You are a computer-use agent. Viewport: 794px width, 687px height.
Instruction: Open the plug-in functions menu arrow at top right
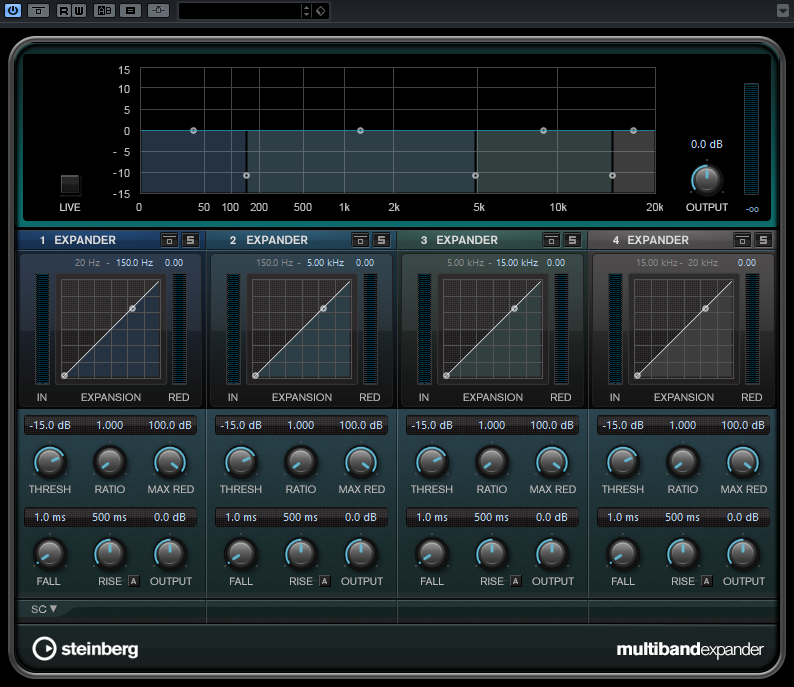pyautogui.click(x=782, y=11)
